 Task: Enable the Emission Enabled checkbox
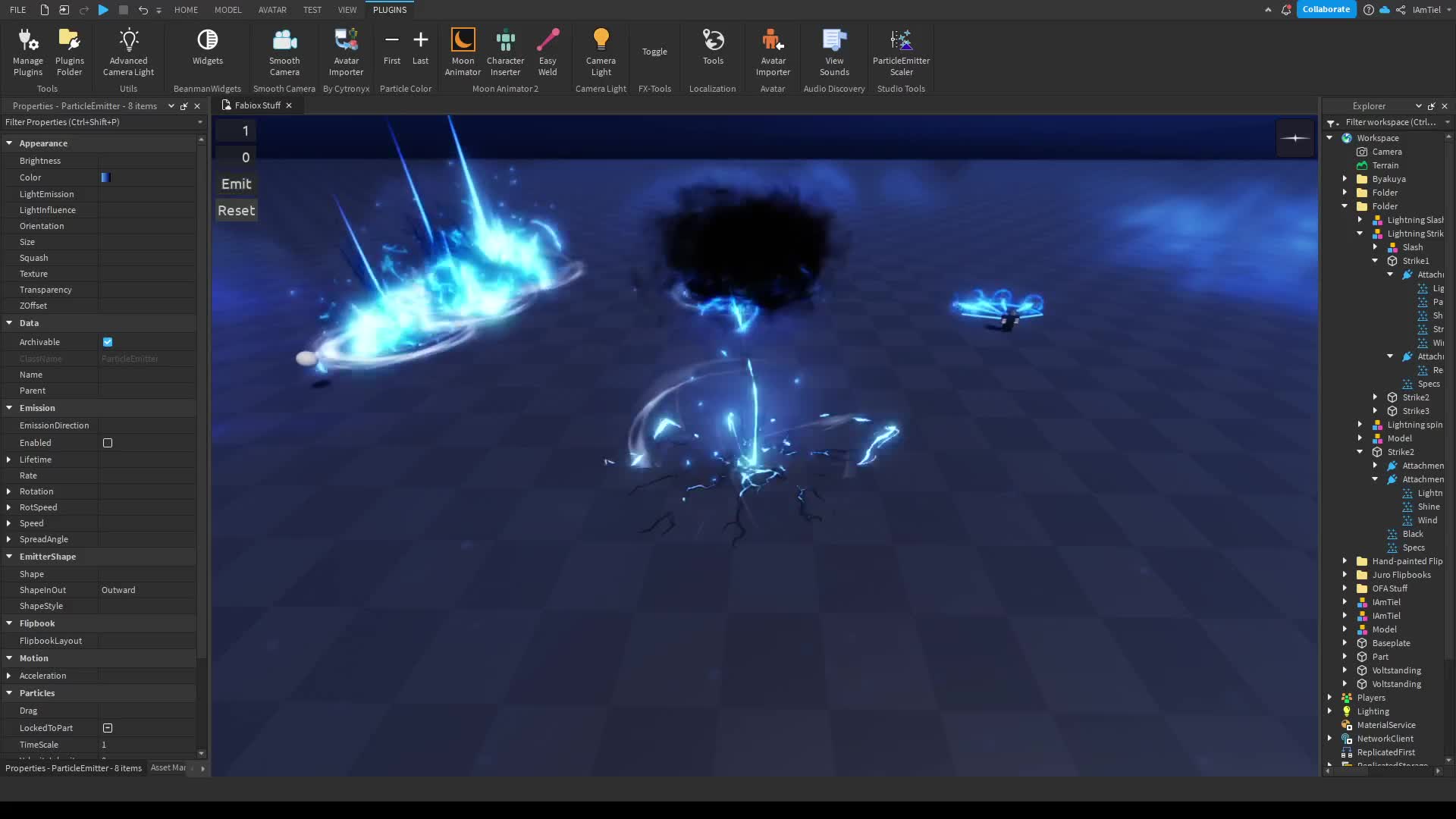pos(108,443)
